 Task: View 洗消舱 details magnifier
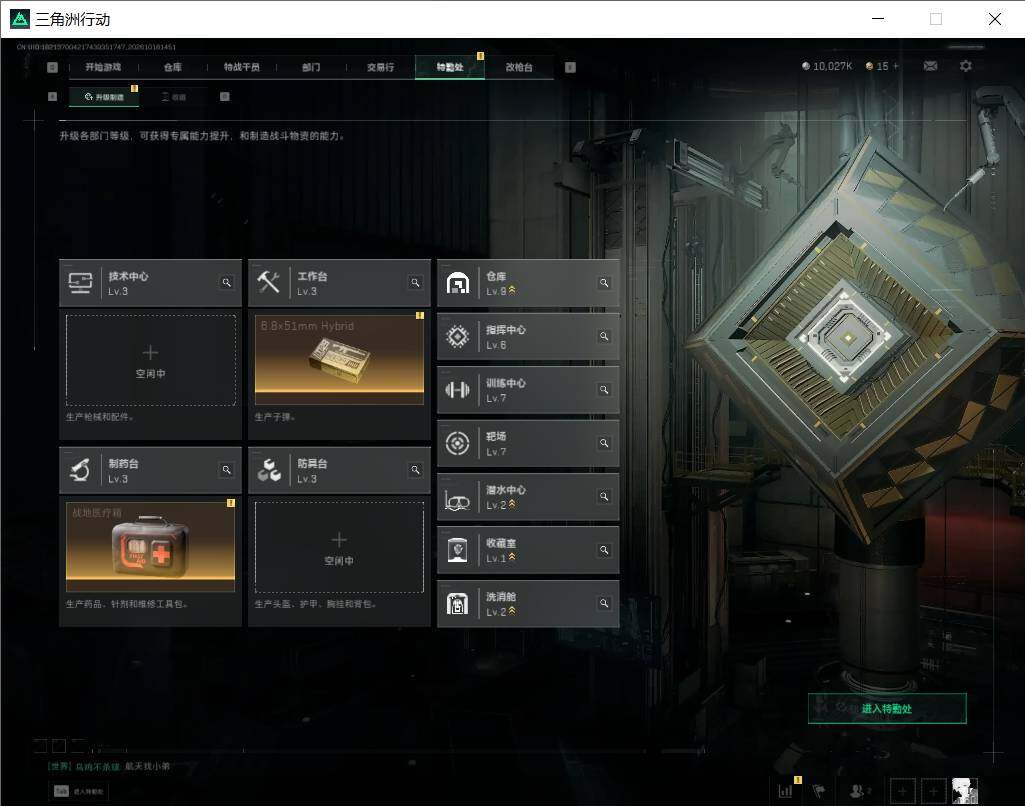[604, 603]
